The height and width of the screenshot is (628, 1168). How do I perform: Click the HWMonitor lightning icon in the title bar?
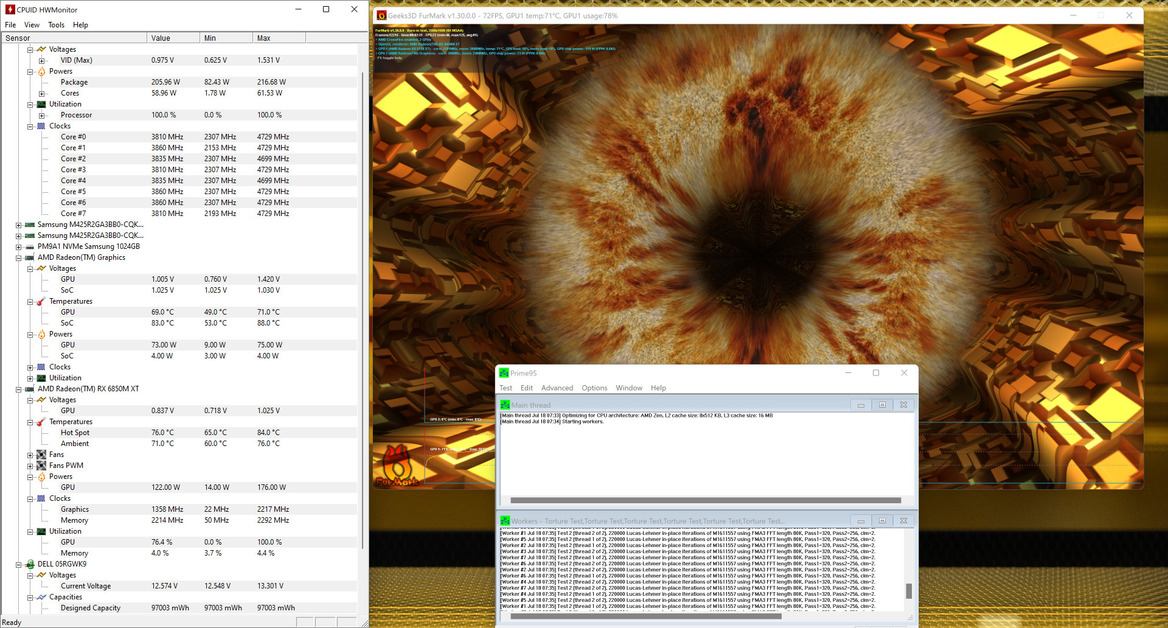(10, 10)
